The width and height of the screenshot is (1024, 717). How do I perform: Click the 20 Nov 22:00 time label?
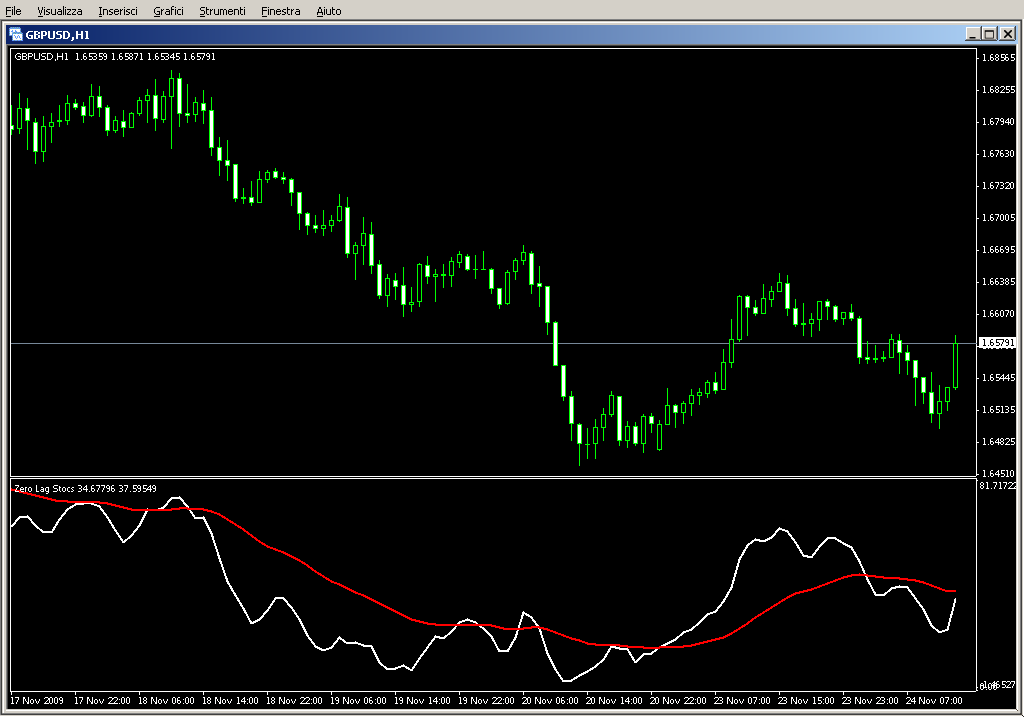coord(678,700)
